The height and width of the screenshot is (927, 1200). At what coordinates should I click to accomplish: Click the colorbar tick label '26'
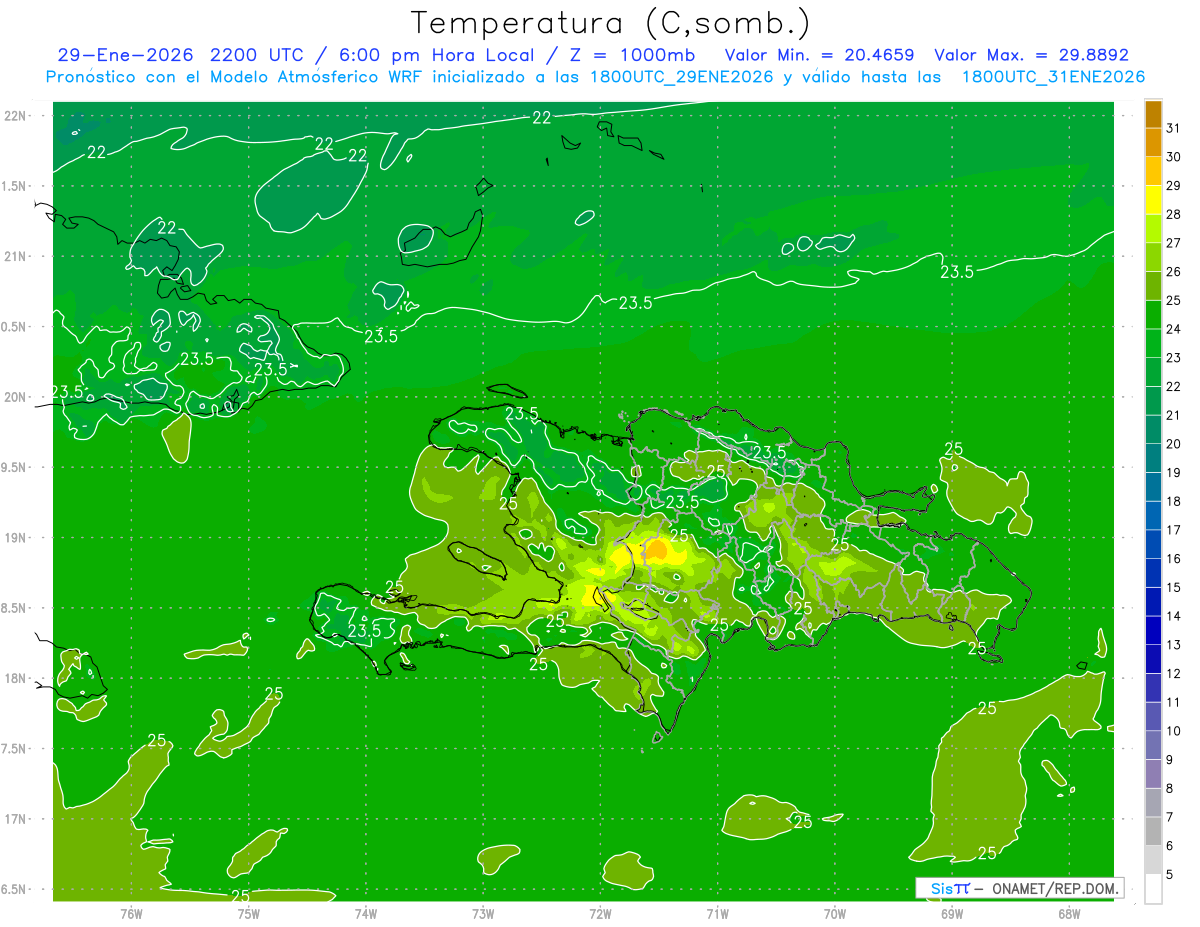coord(1174,272)
